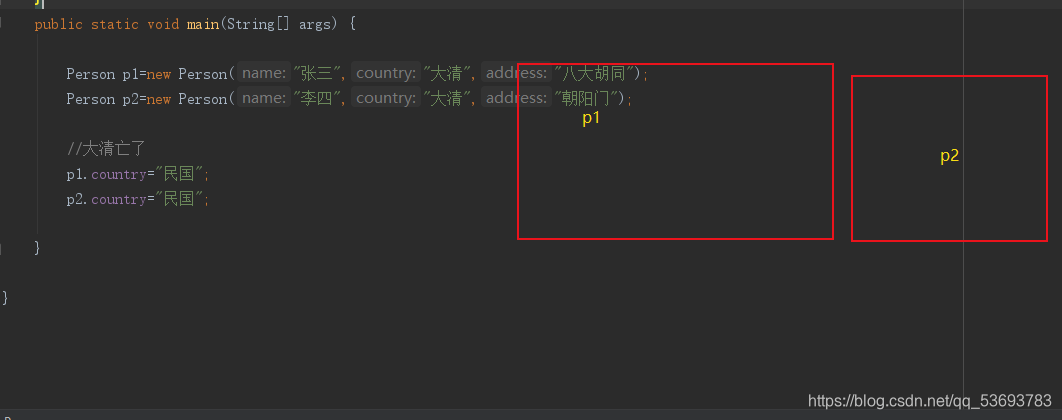Viewport: 1062px width, 420px height.
Task: Click the comment "//大清亡了"
Action: pos(106,148)
